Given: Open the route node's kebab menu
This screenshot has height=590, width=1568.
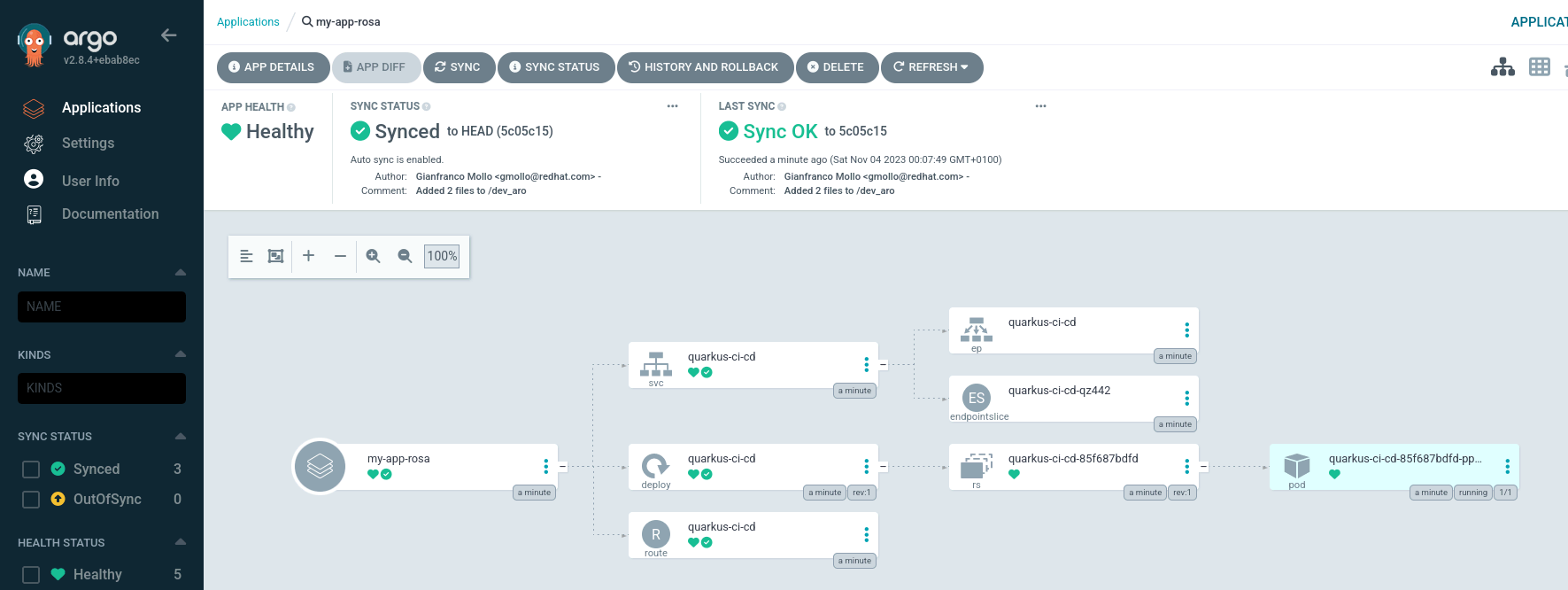Looking at the screenshot, I should pos(866,534).
